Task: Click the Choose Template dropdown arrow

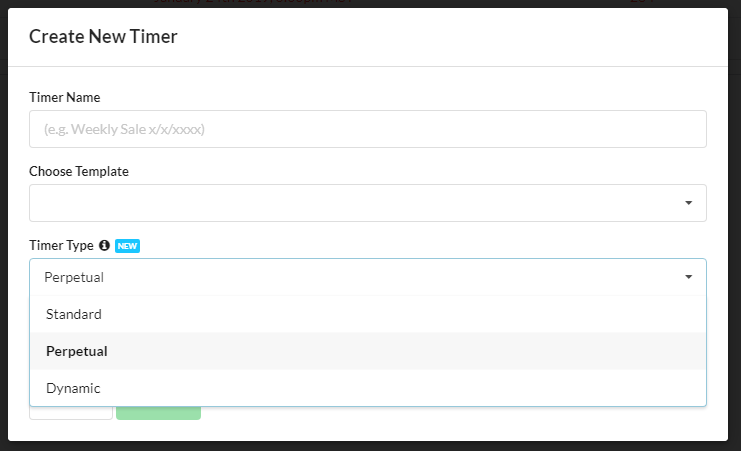Action: 689,203
